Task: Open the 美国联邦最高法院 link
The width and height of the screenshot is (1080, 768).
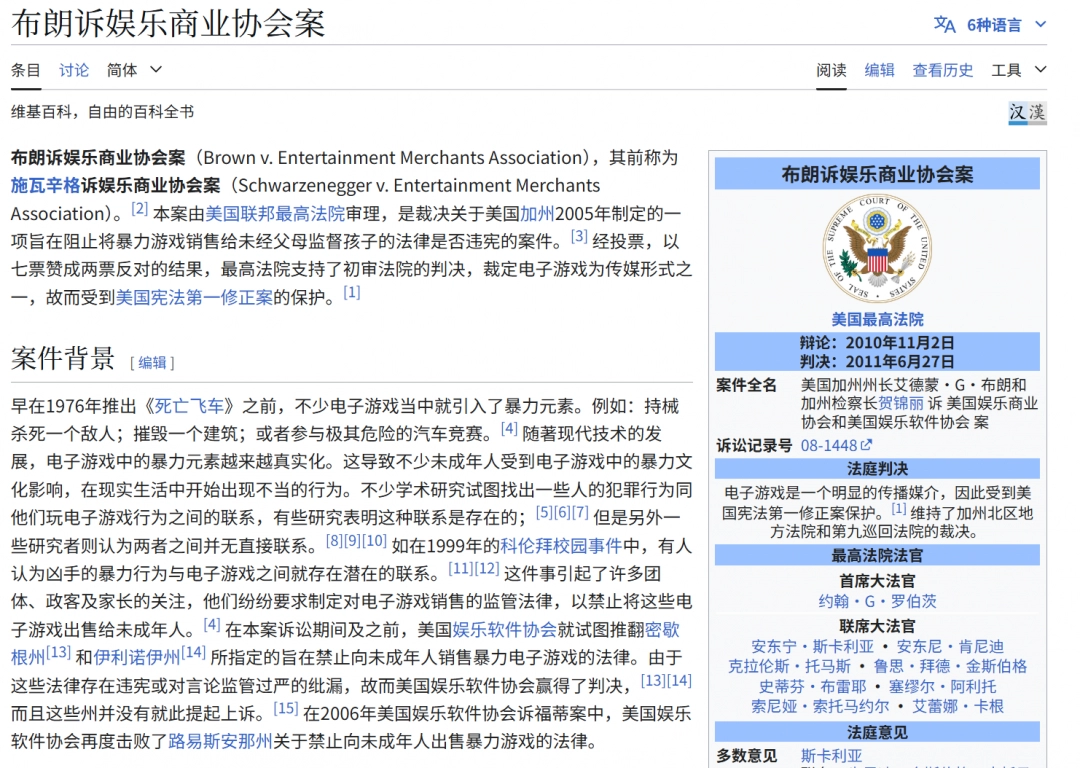Action: tap(275, 214)
